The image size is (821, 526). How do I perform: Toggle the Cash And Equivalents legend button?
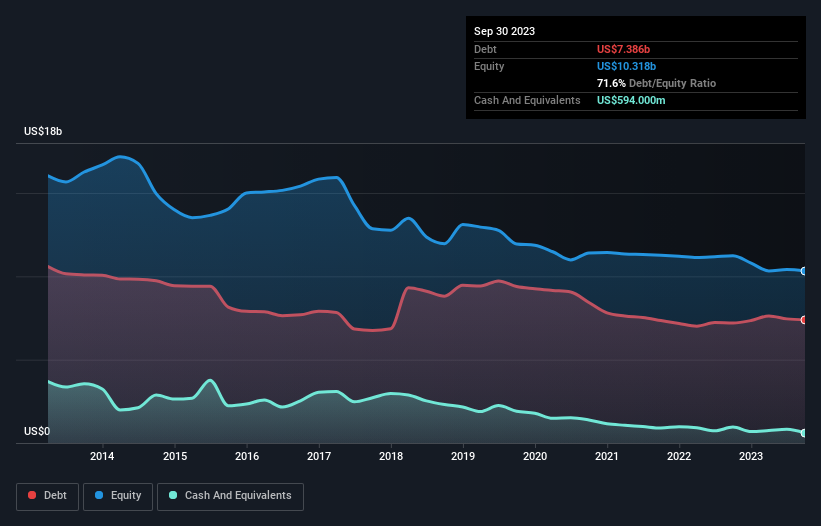(x=230, y=497)
